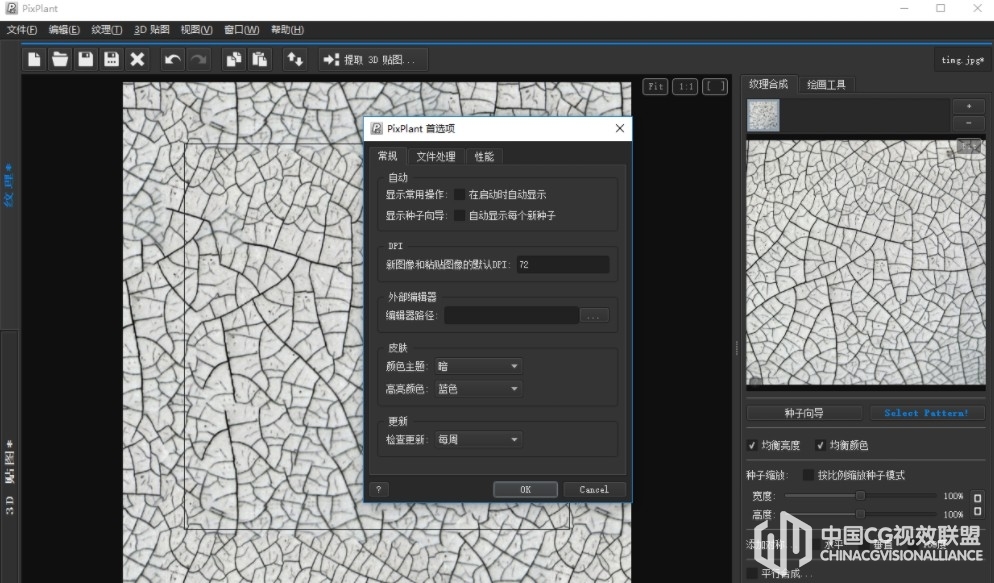Toggle the 均衡颜色 checkbox
The width and height of the screenshot is (994, 583).
[820, 445]
